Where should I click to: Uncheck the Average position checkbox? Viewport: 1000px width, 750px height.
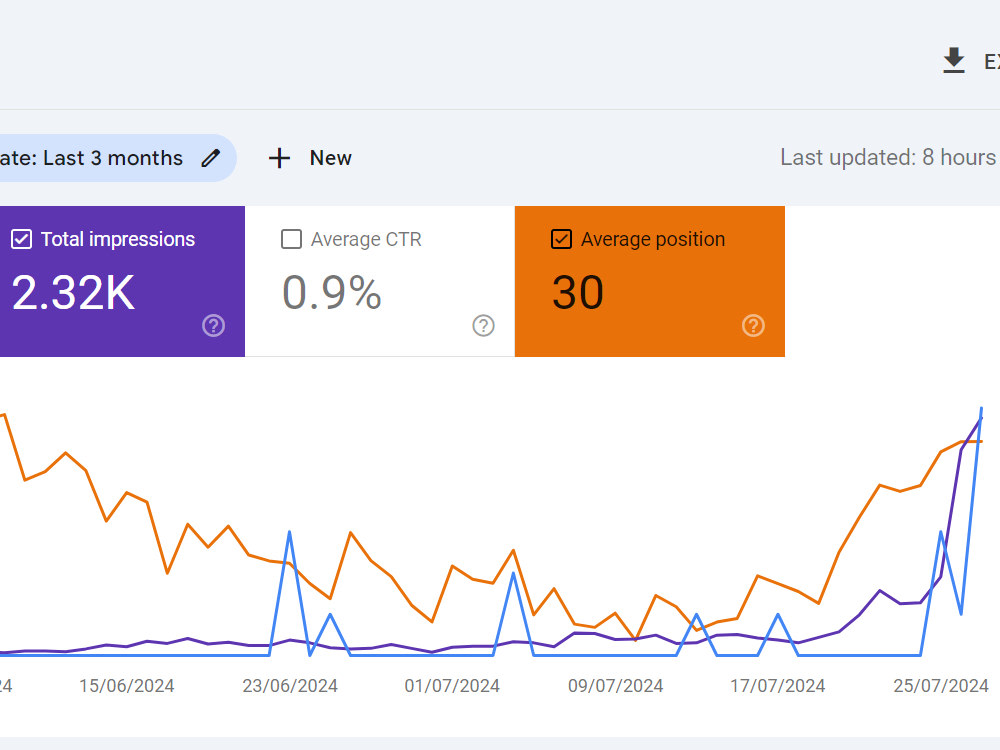pos(561,239)
